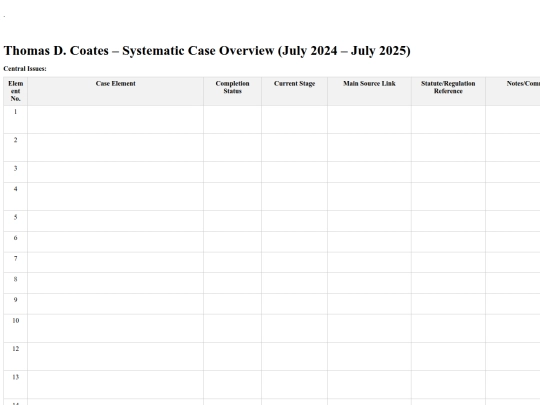The image size is (540, 405).
Task: Click the Completion Status cell in row 2
Action: (x=232, y=148)
